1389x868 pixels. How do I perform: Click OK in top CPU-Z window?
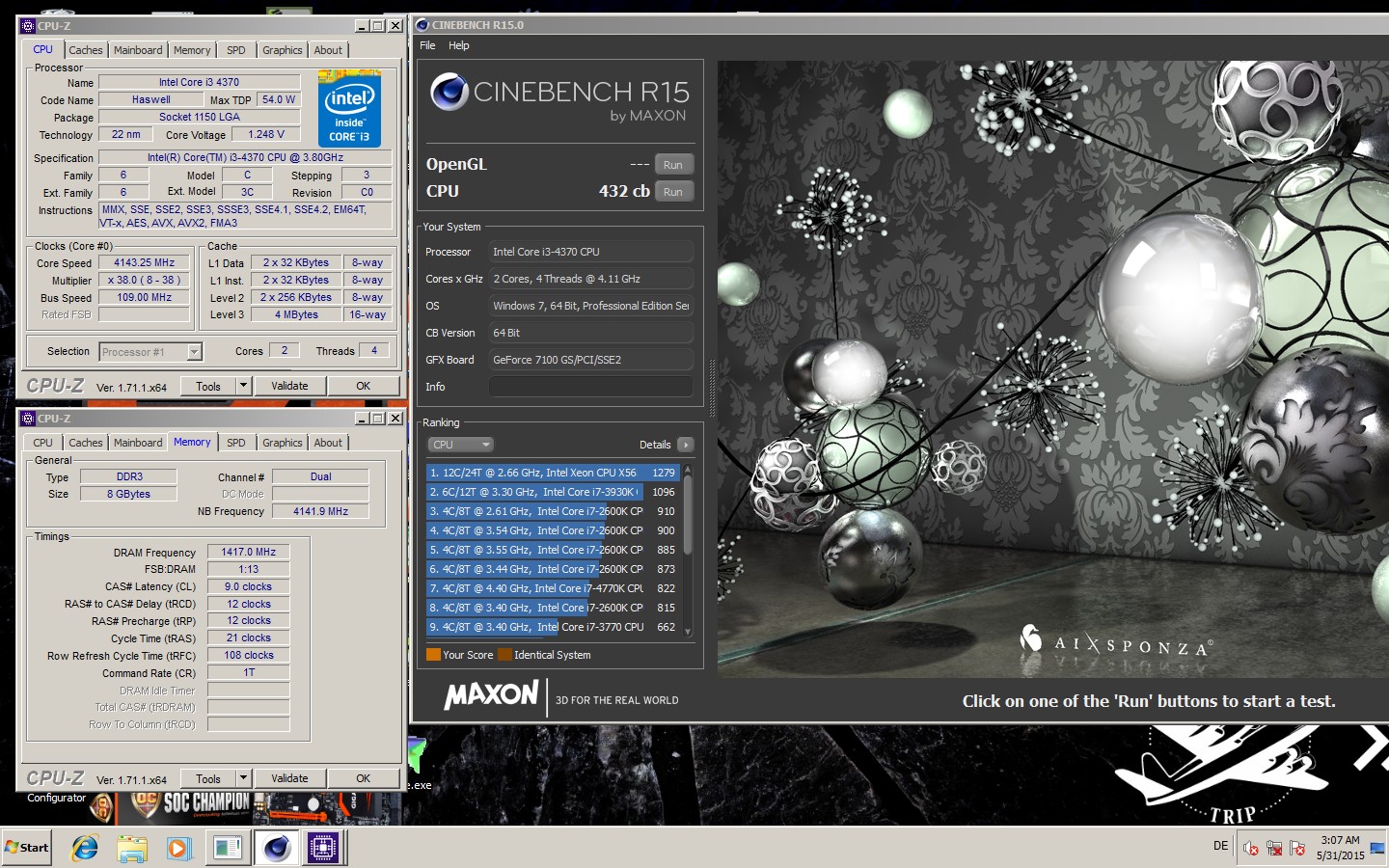pyautogui.click(x=363, y=386)
